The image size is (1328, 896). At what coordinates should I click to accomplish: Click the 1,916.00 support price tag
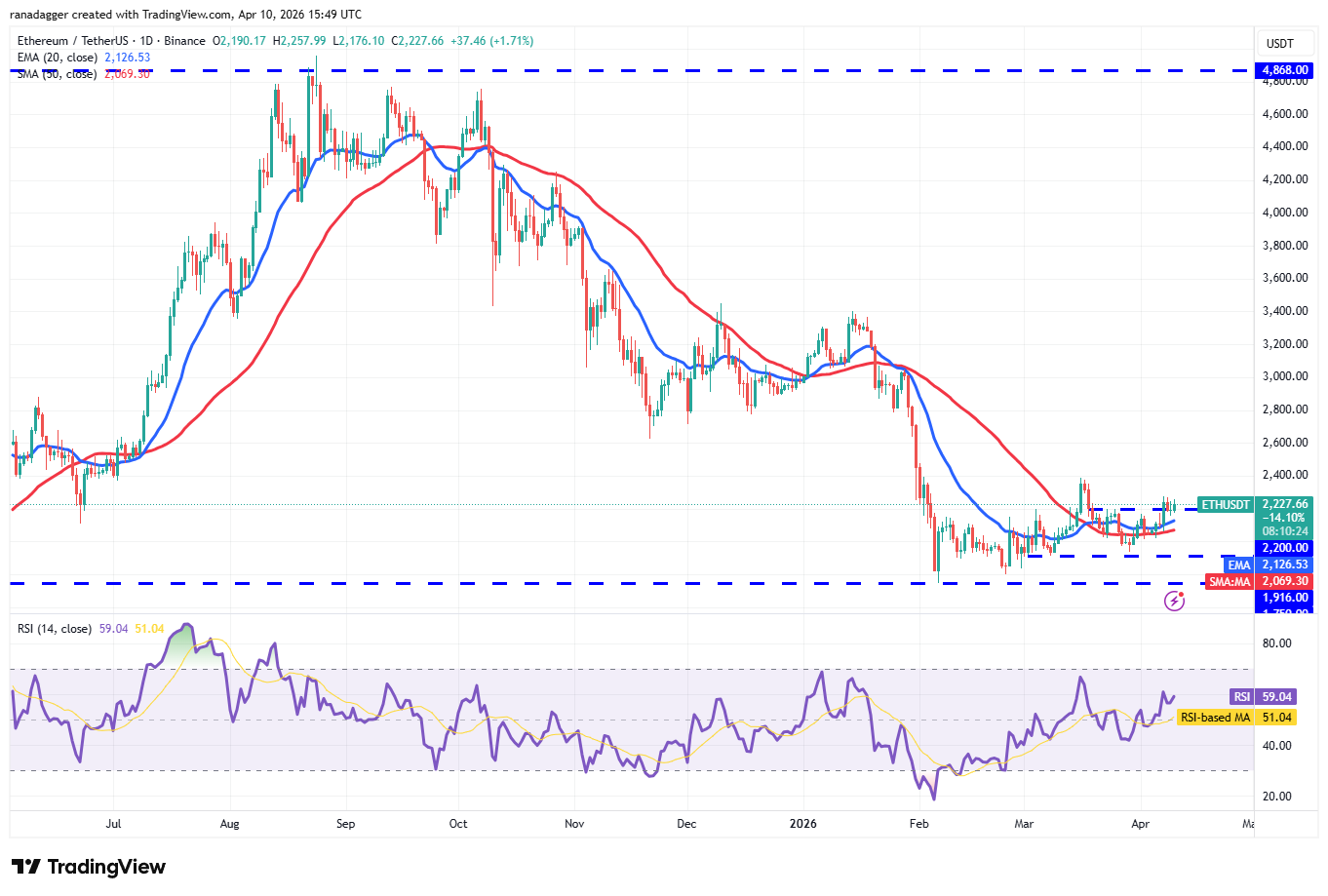pyautogui.click(x=1284, y=598)
